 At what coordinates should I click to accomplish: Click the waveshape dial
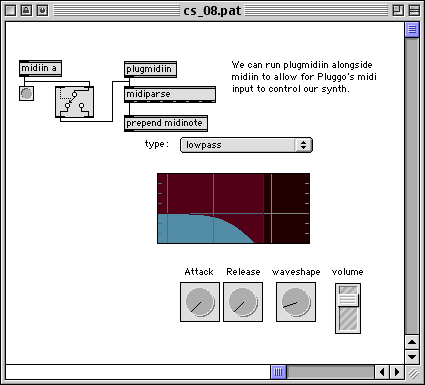(296, 302)
